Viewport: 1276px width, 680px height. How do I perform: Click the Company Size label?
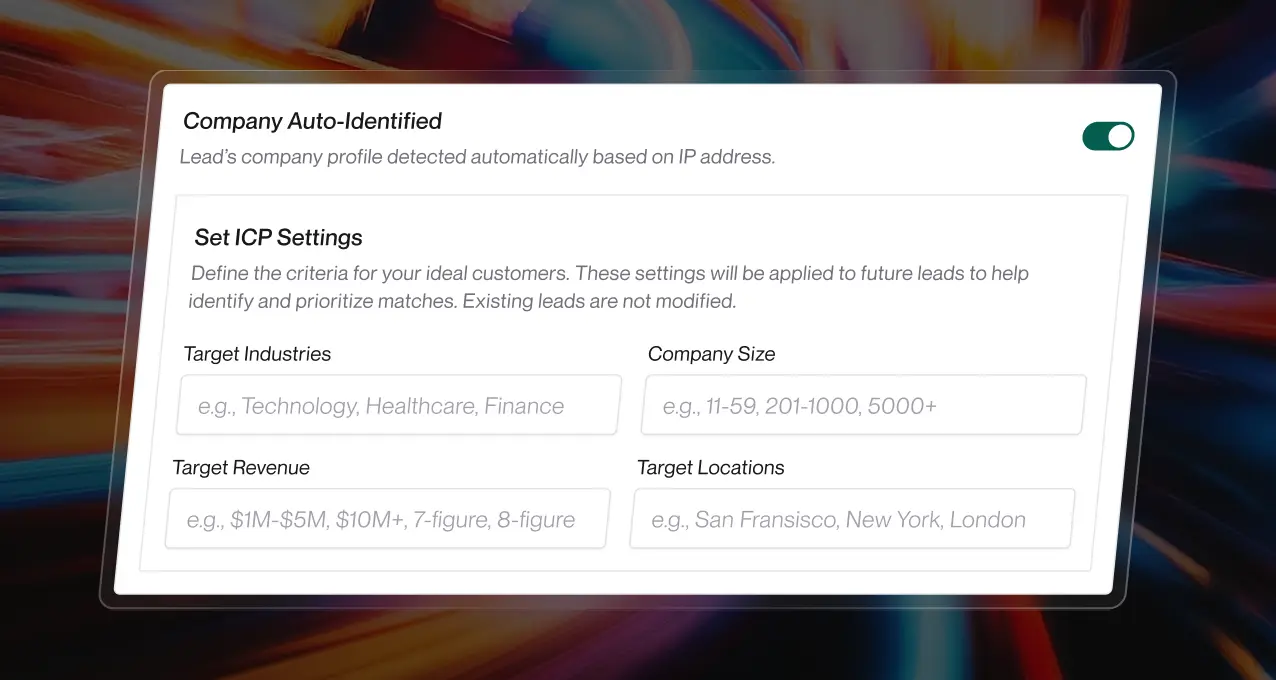click(x=711, y=354)
